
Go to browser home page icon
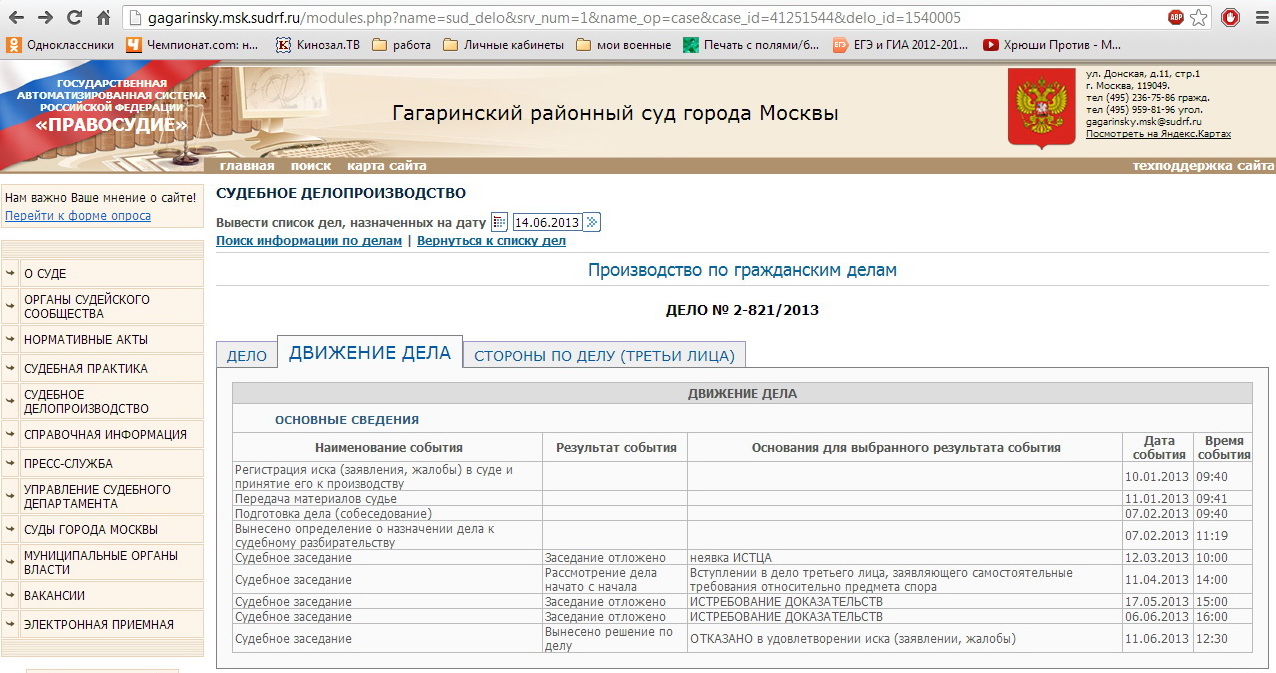click(103, 18)
